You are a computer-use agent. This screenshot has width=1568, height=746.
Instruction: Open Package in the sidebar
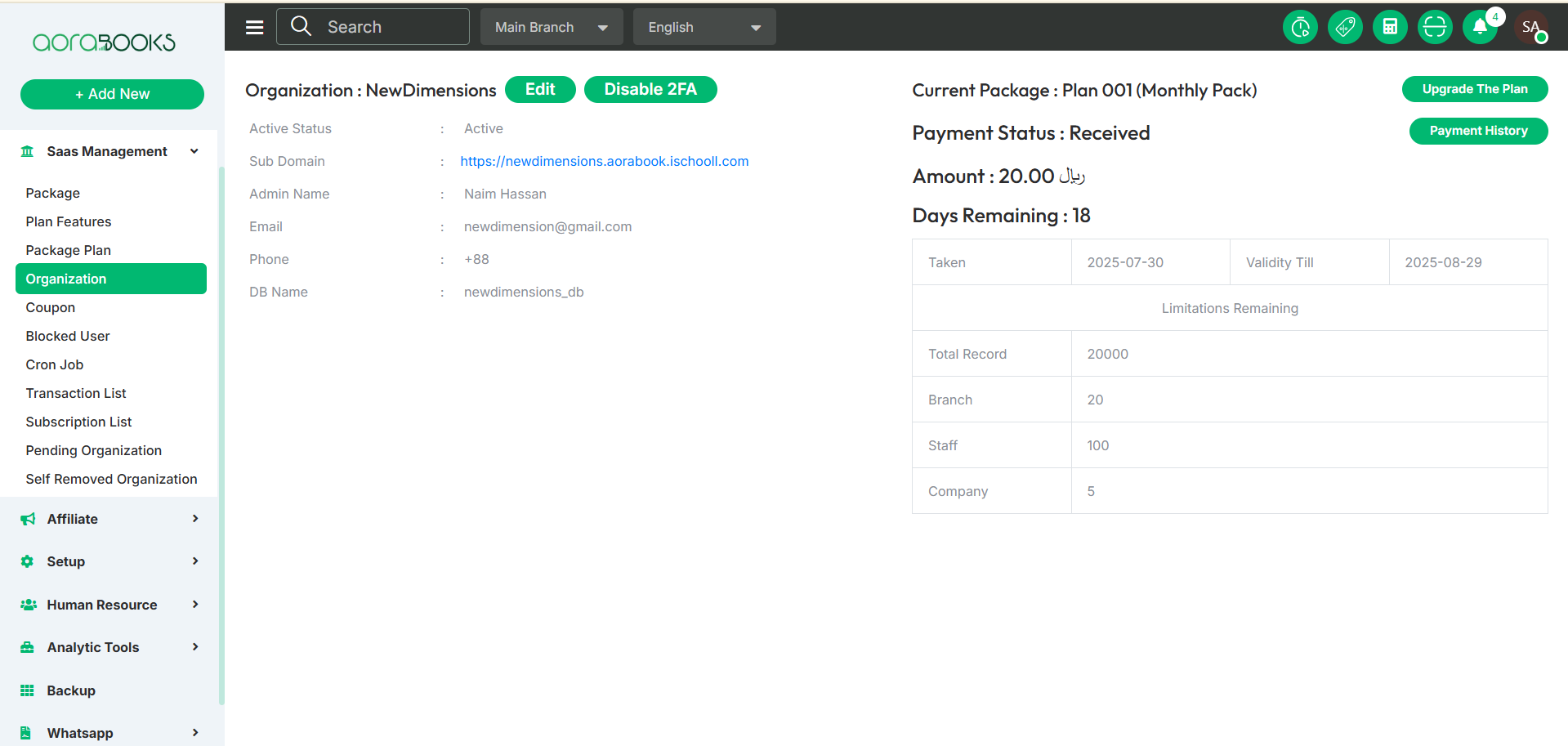(x=53, y=193)
